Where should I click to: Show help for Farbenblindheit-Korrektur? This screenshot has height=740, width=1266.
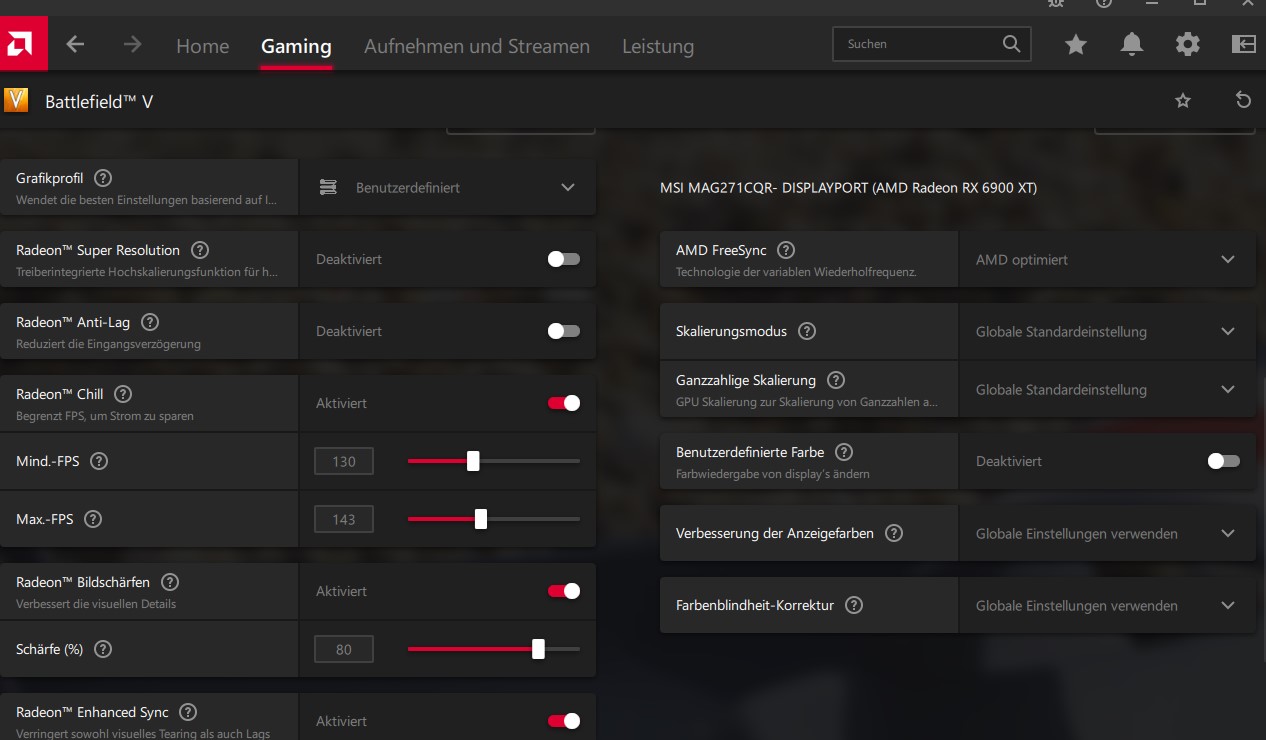(854, 605)
